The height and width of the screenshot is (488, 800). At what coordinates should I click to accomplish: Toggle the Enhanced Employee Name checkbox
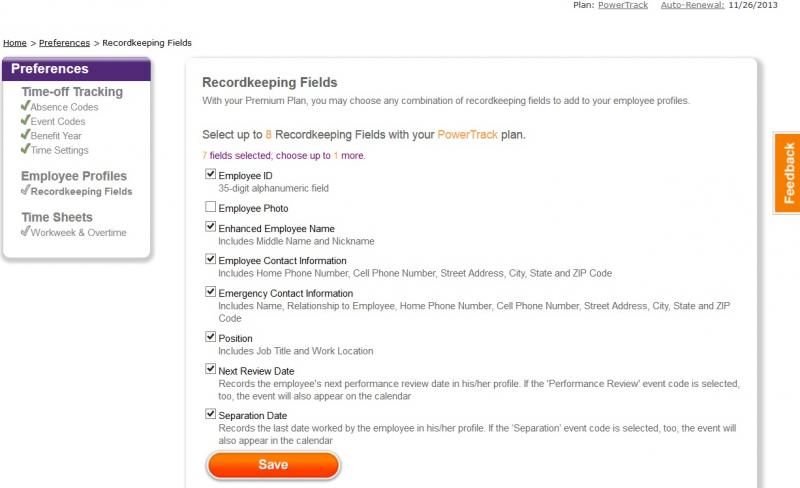[210, 227]
